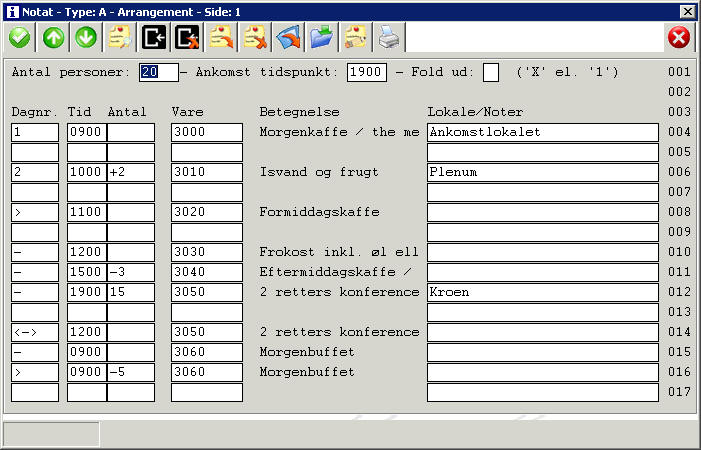The width and height of the screenshot is (701, 450).
Task: Click the blue pages with orange arrow icon
Action: point(289,38)
